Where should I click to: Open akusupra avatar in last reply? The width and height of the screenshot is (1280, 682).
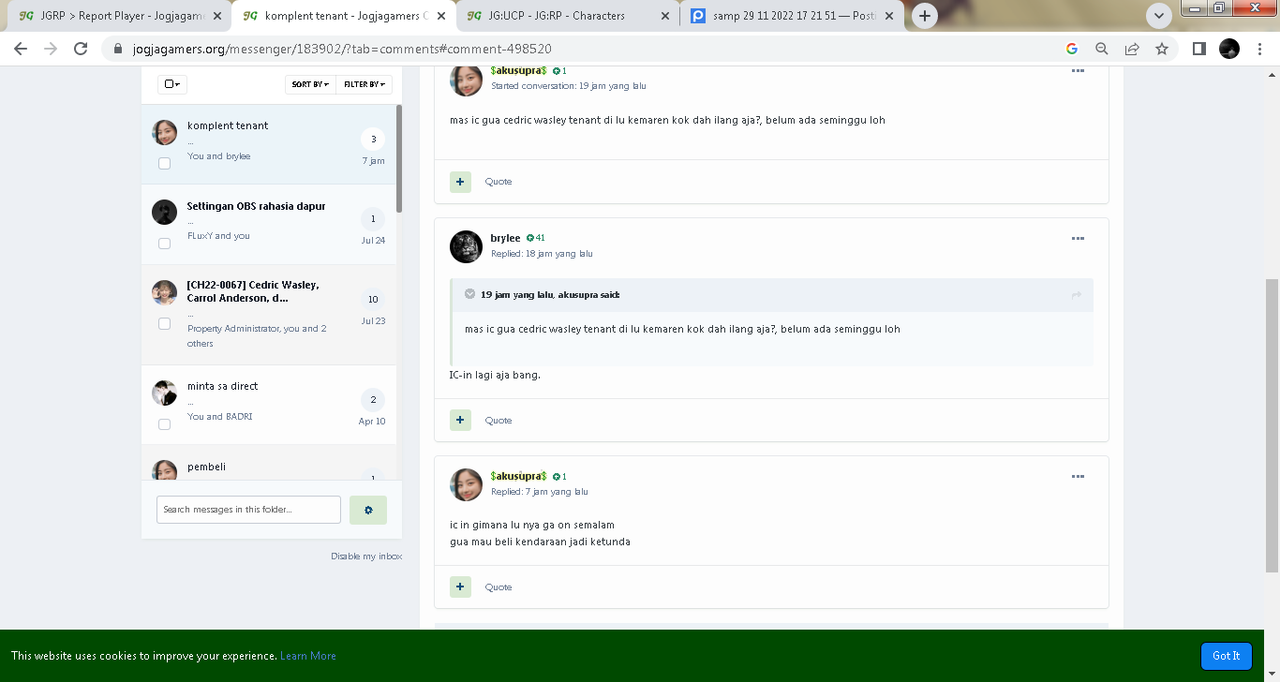pos(466,484)
